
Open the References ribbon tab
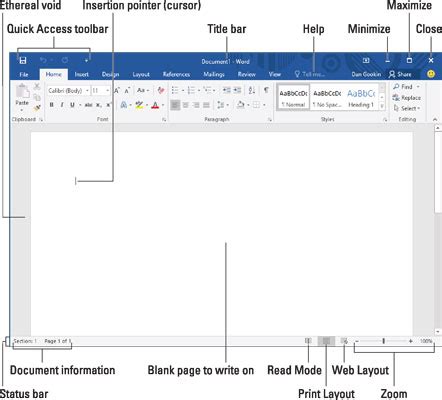click(176, 74)
